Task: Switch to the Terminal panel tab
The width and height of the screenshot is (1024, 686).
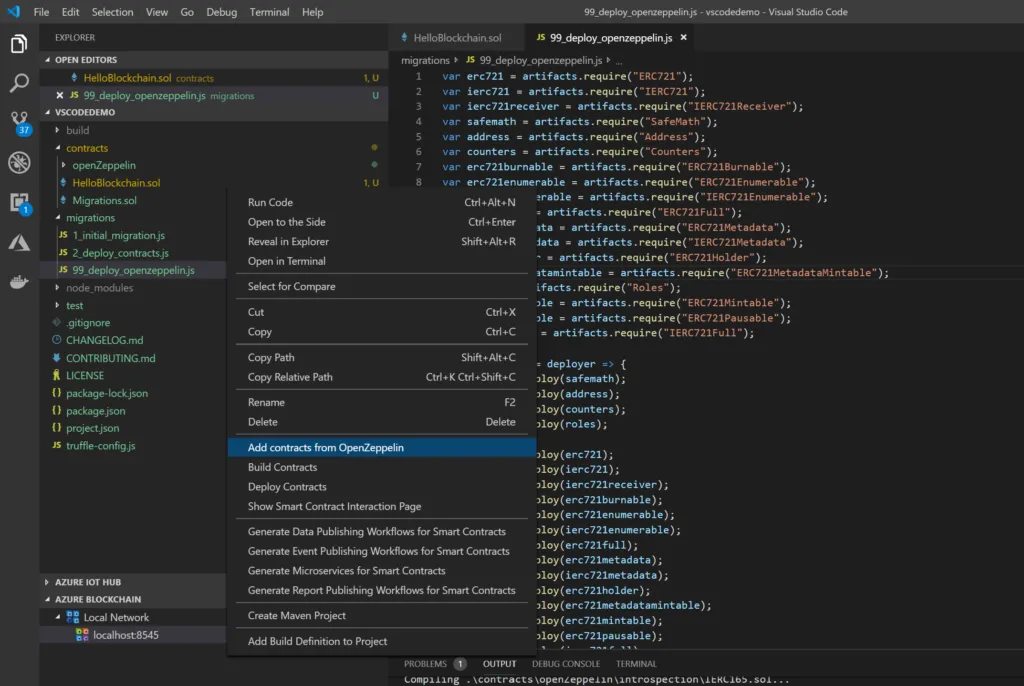Action: click(x=636, y=664)
